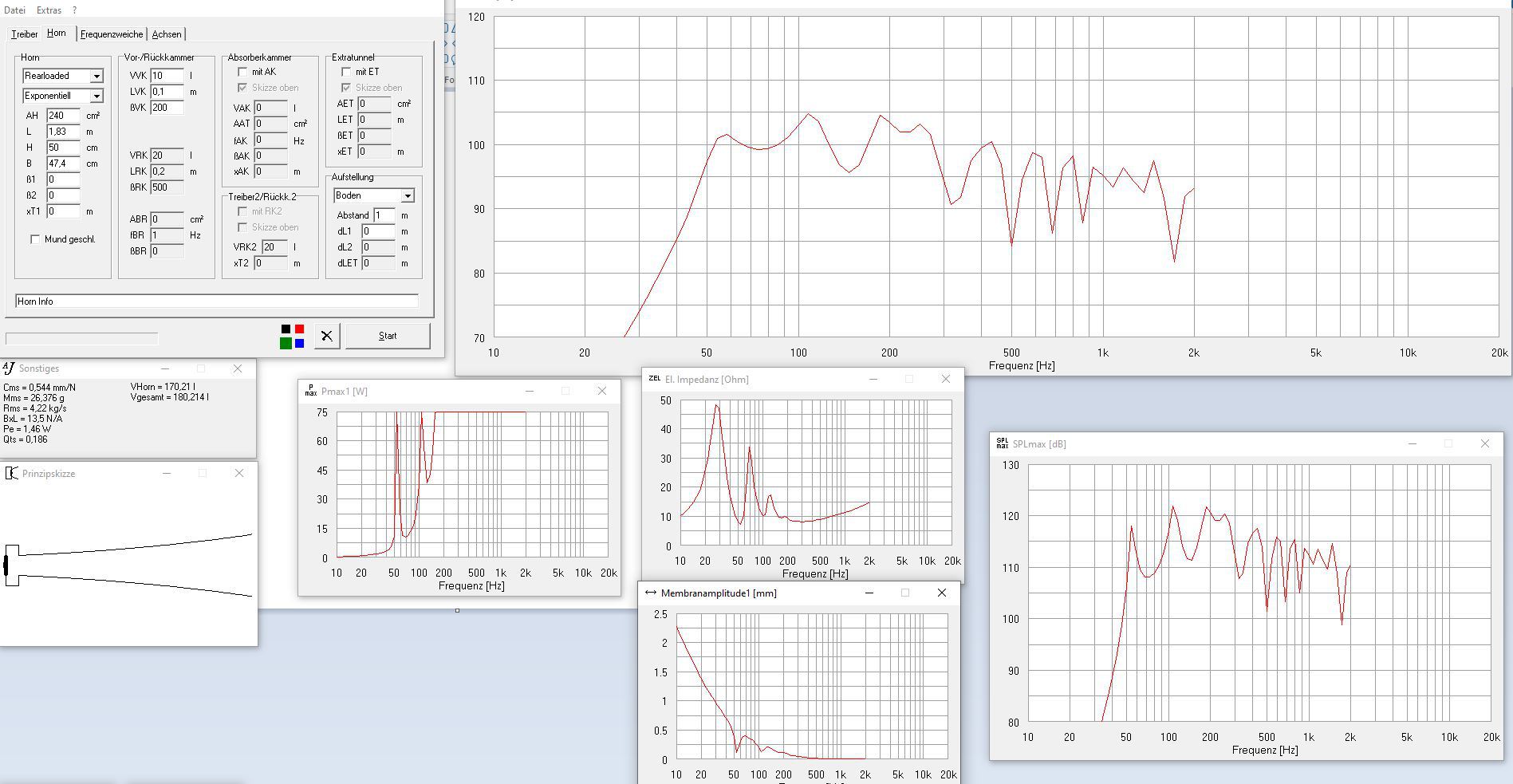Image resolution: width=1513 pixels, height=784 pixels.
Task: Switch to the Treiber tab
Action: coord(24,34)
